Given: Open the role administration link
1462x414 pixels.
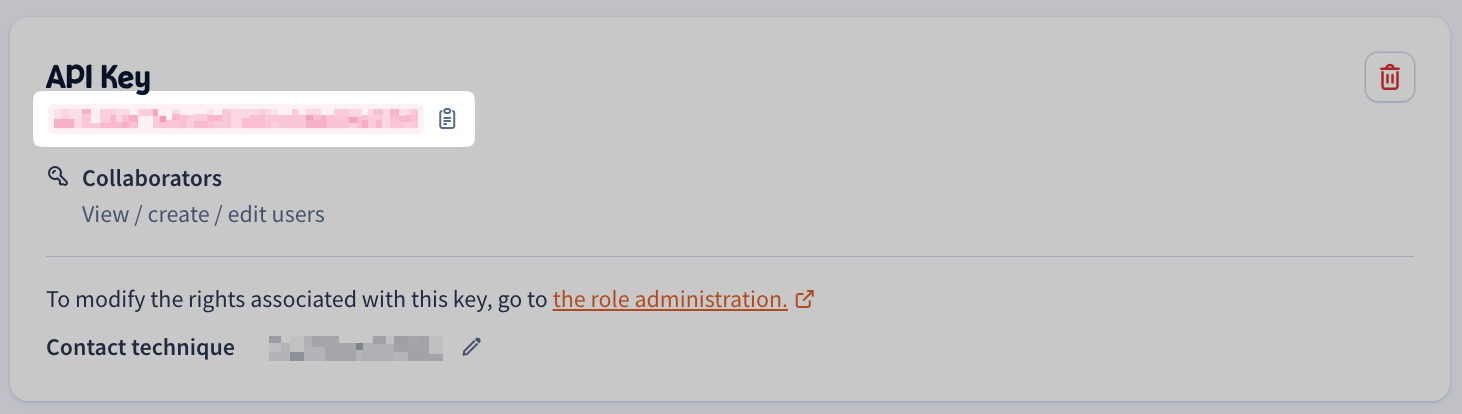Looking at the screenshot, I should pyautogui.click(x=670, y=299).
